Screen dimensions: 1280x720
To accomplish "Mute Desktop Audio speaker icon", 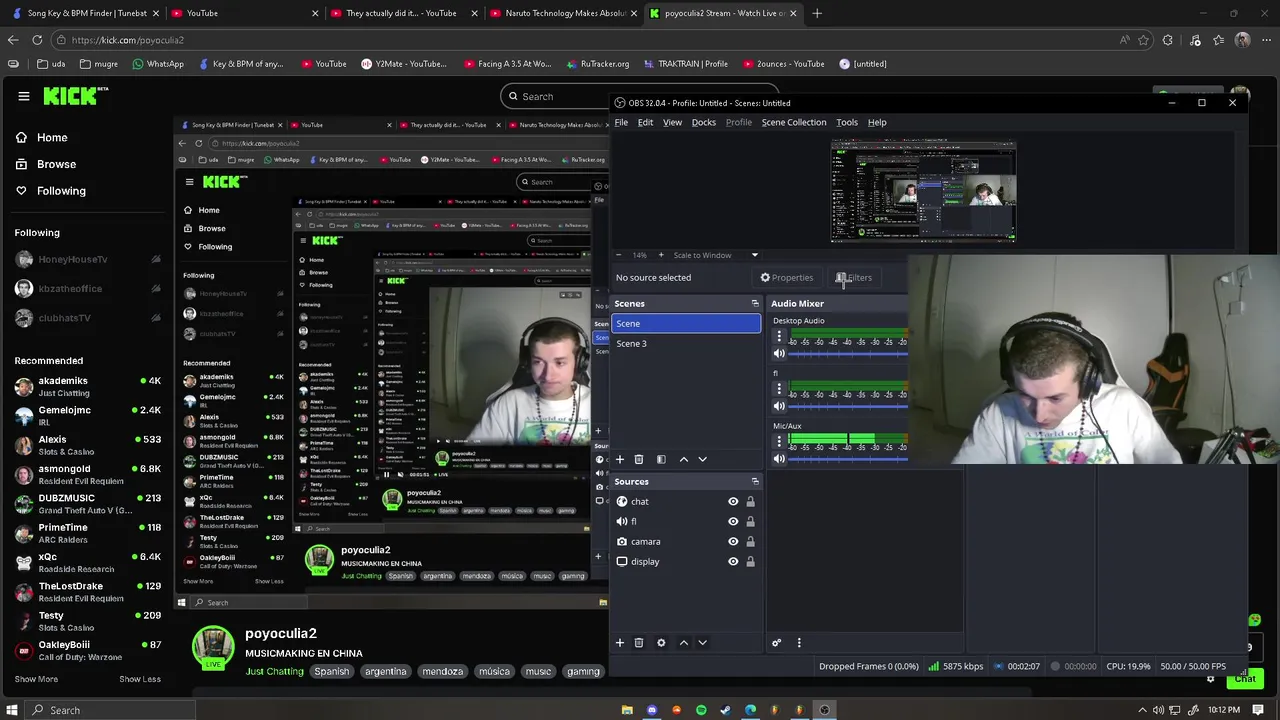I will (x=779, y=353).
